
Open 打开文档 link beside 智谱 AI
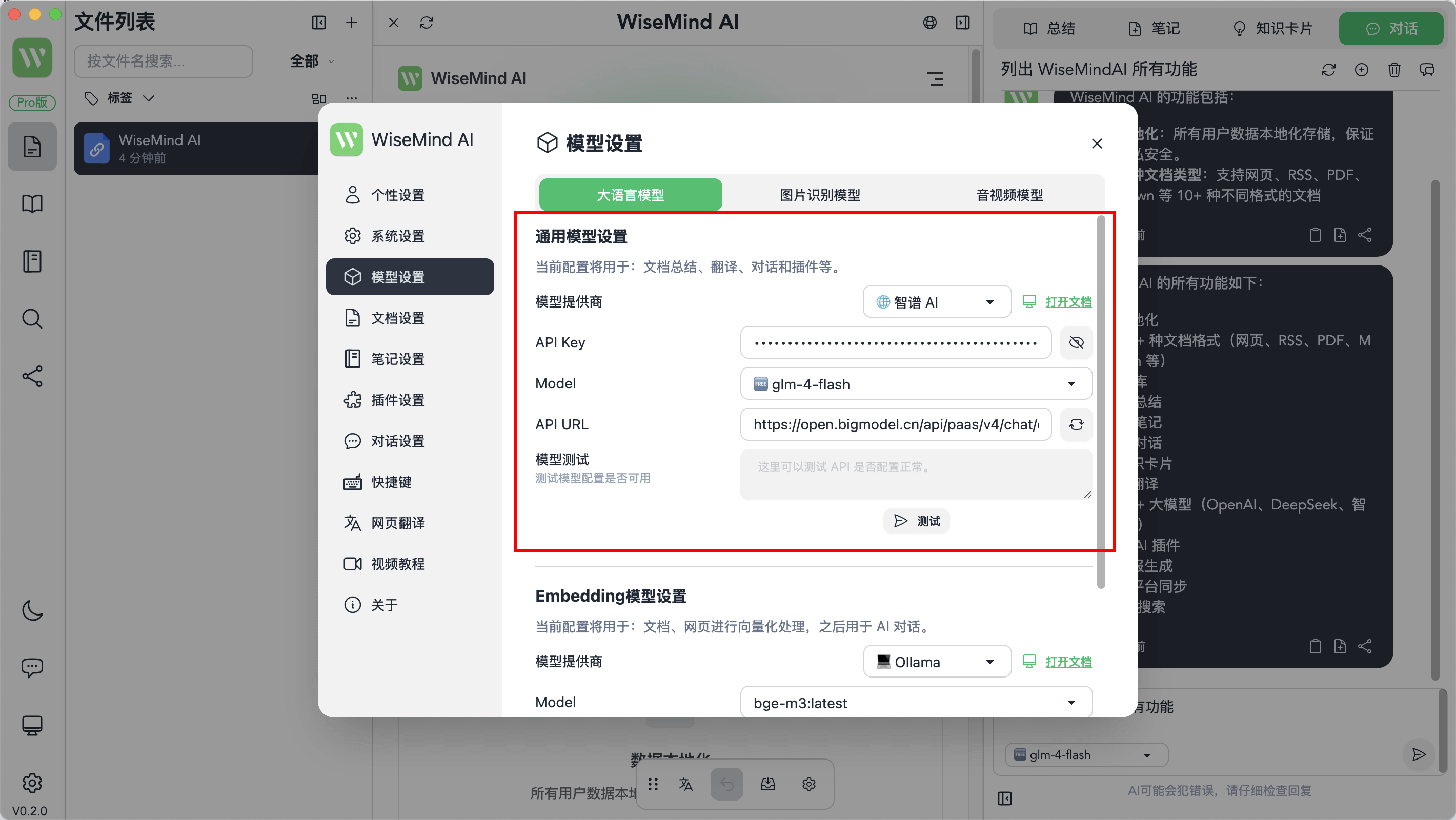[1068, 302]
